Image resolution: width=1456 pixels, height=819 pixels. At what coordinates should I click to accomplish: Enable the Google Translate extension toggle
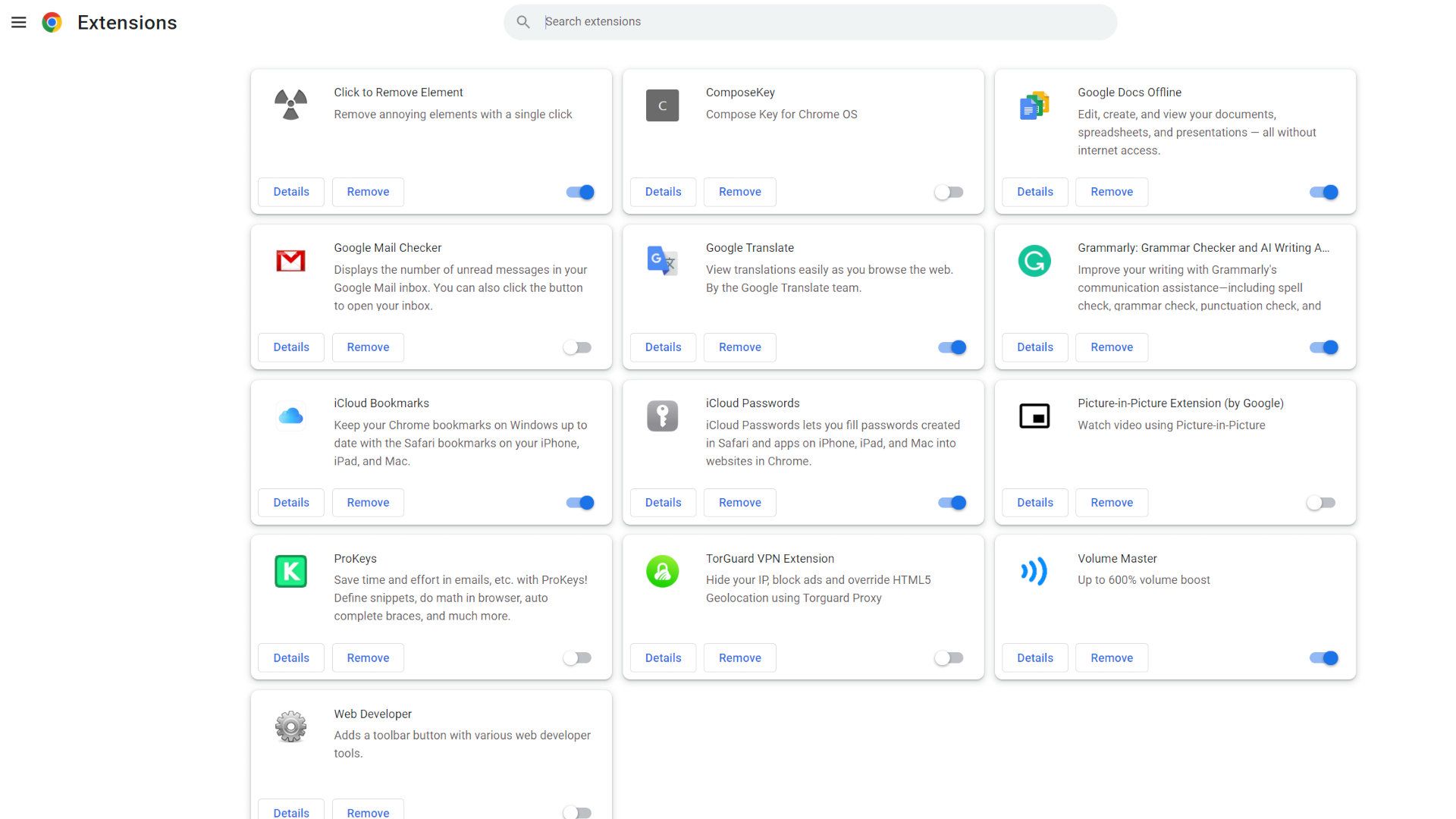(x=949, y=347)
